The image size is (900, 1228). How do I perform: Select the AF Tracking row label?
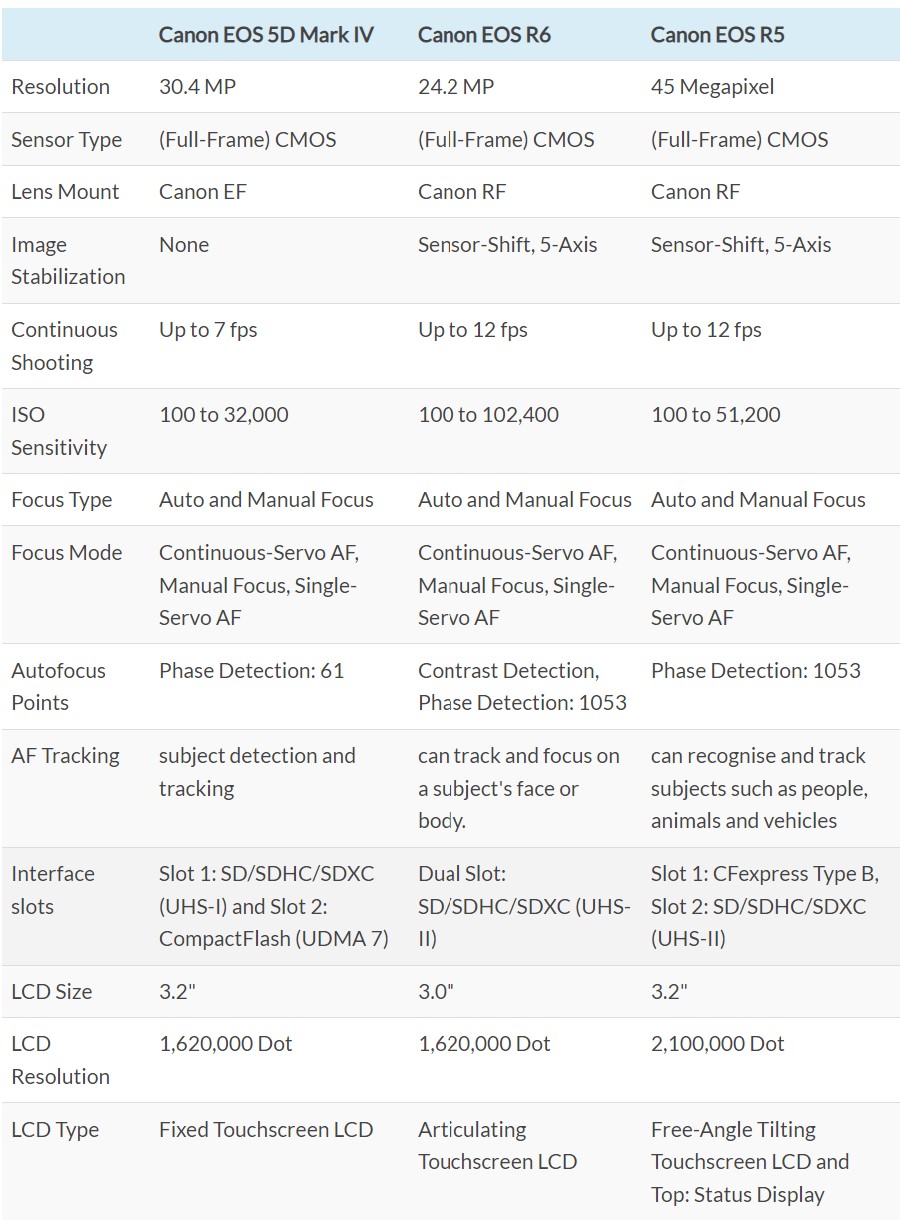[65, 756]
